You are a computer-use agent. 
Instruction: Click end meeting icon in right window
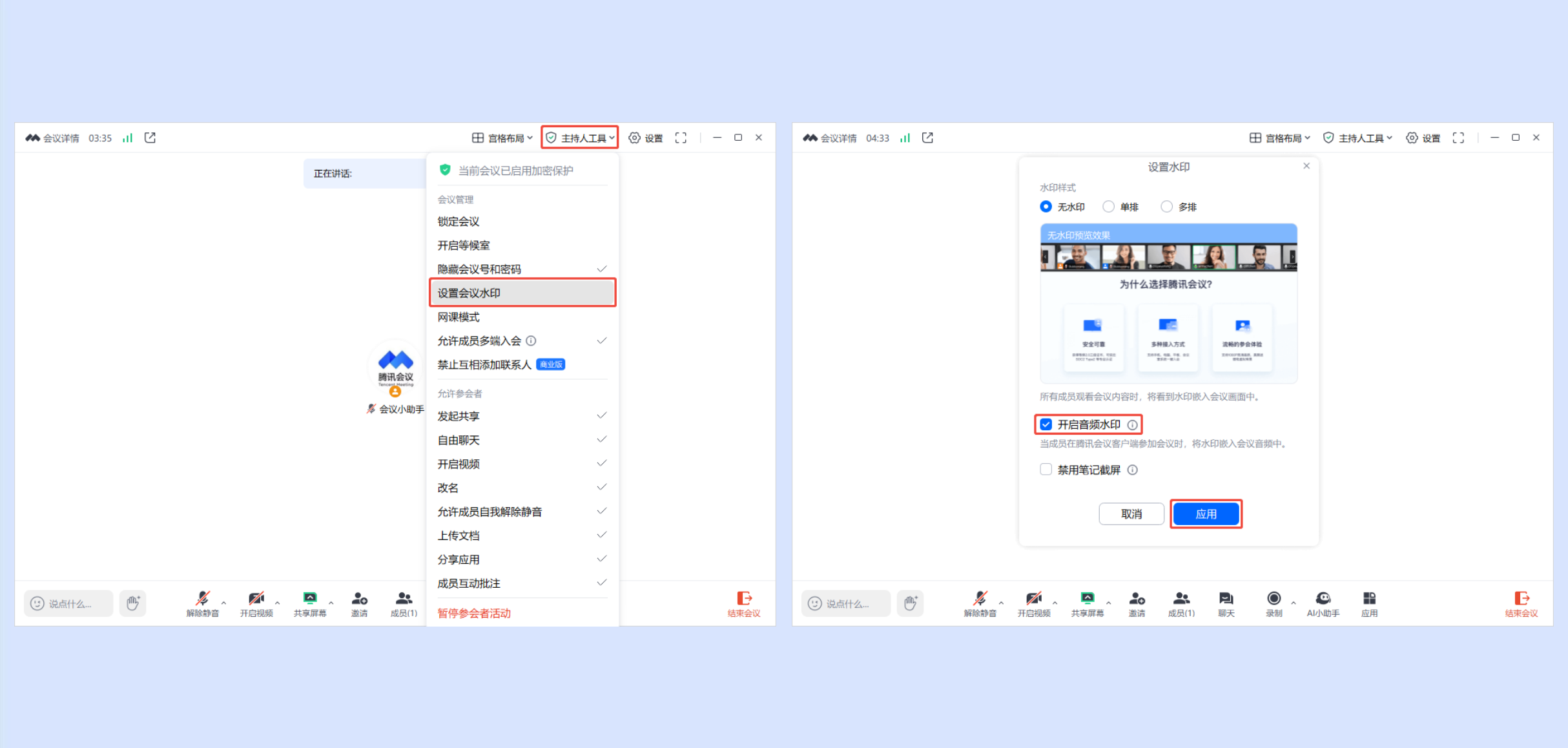pyautogui.click(x=1522, y=599)
